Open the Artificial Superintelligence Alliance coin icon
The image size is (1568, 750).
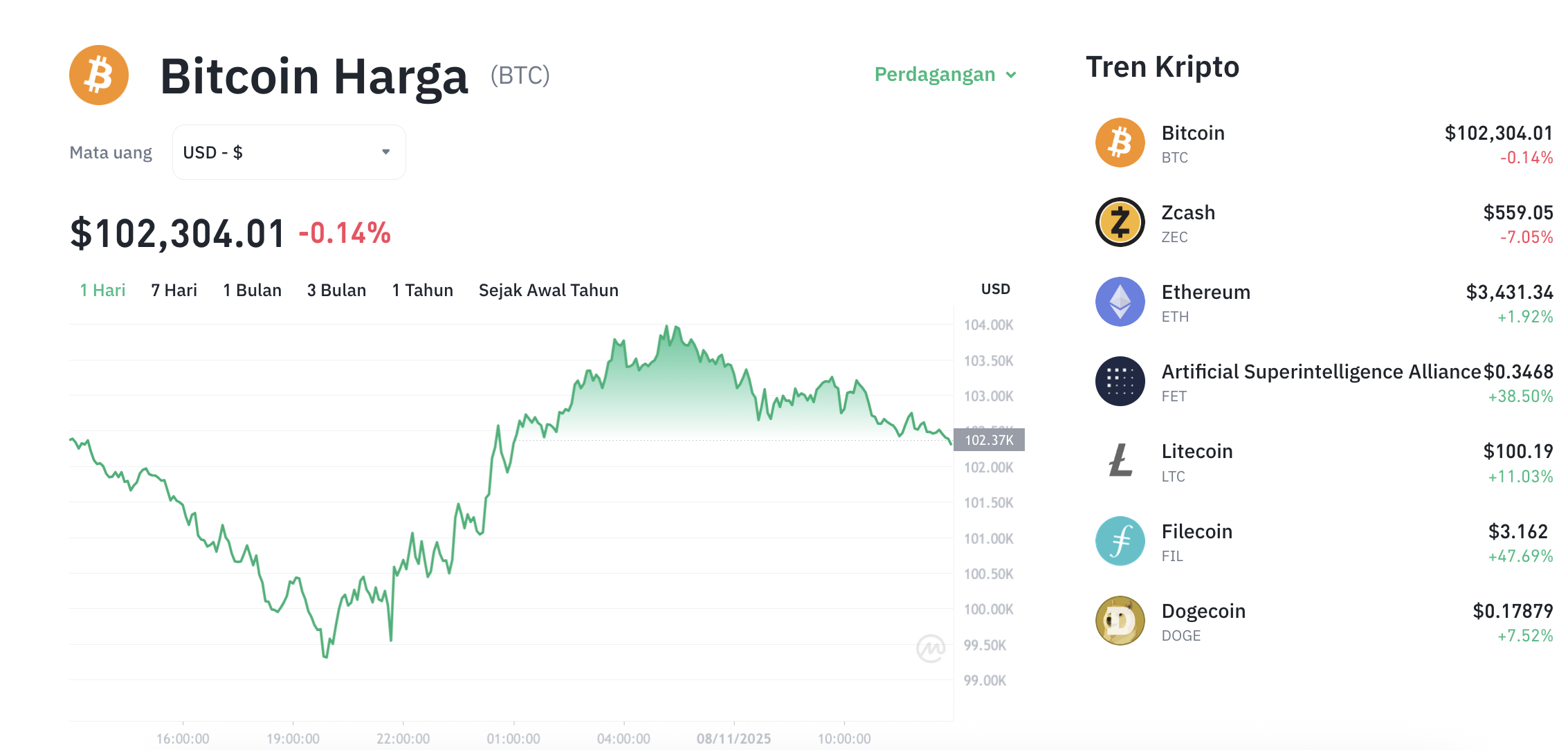coord(1119,381)
